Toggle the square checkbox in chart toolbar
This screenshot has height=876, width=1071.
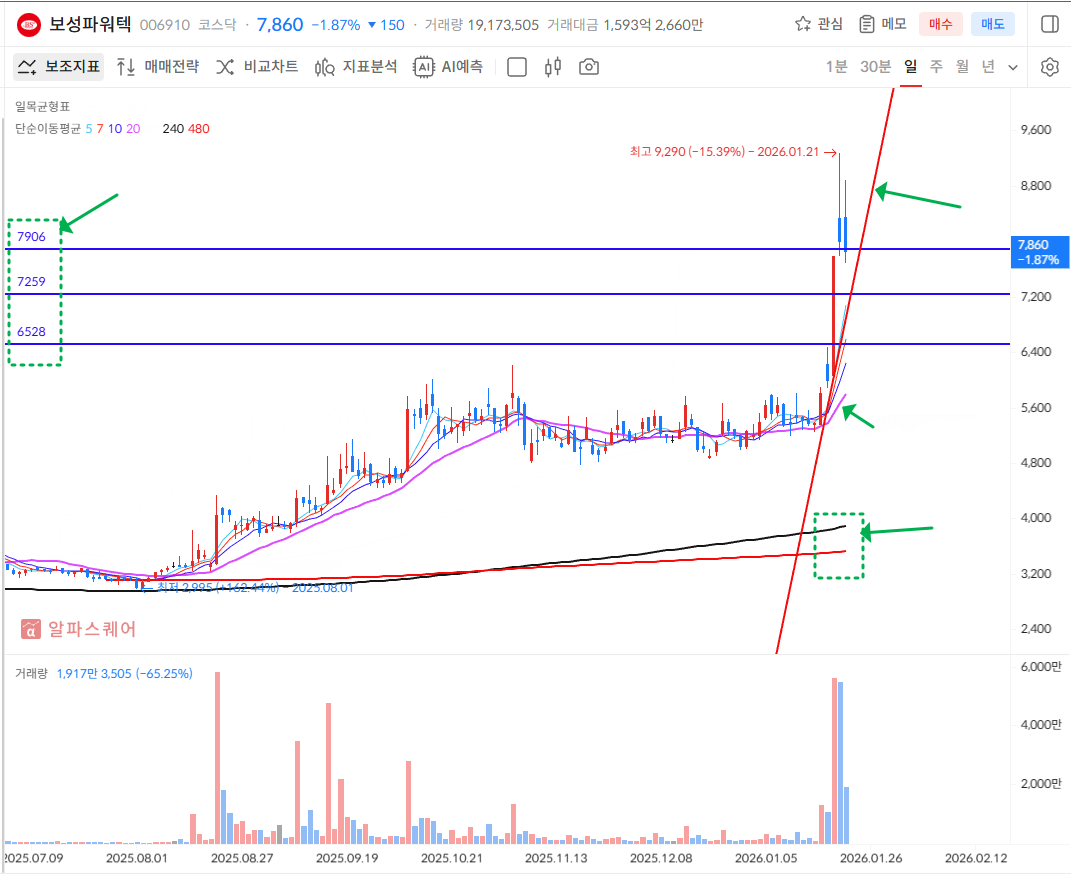click(517, 67)
